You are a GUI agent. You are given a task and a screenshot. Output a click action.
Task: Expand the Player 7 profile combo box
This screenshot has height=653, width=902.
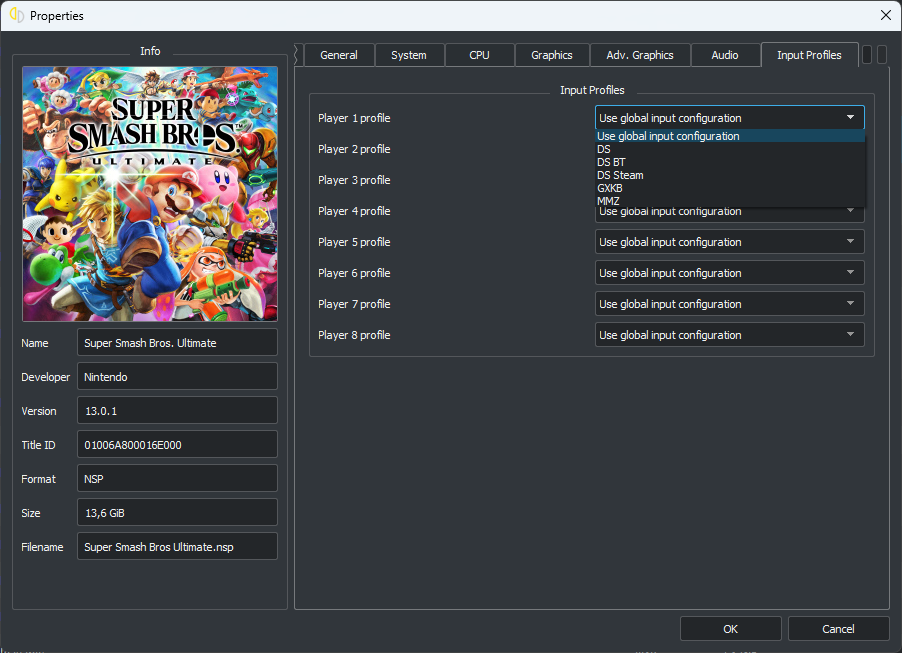729,304
